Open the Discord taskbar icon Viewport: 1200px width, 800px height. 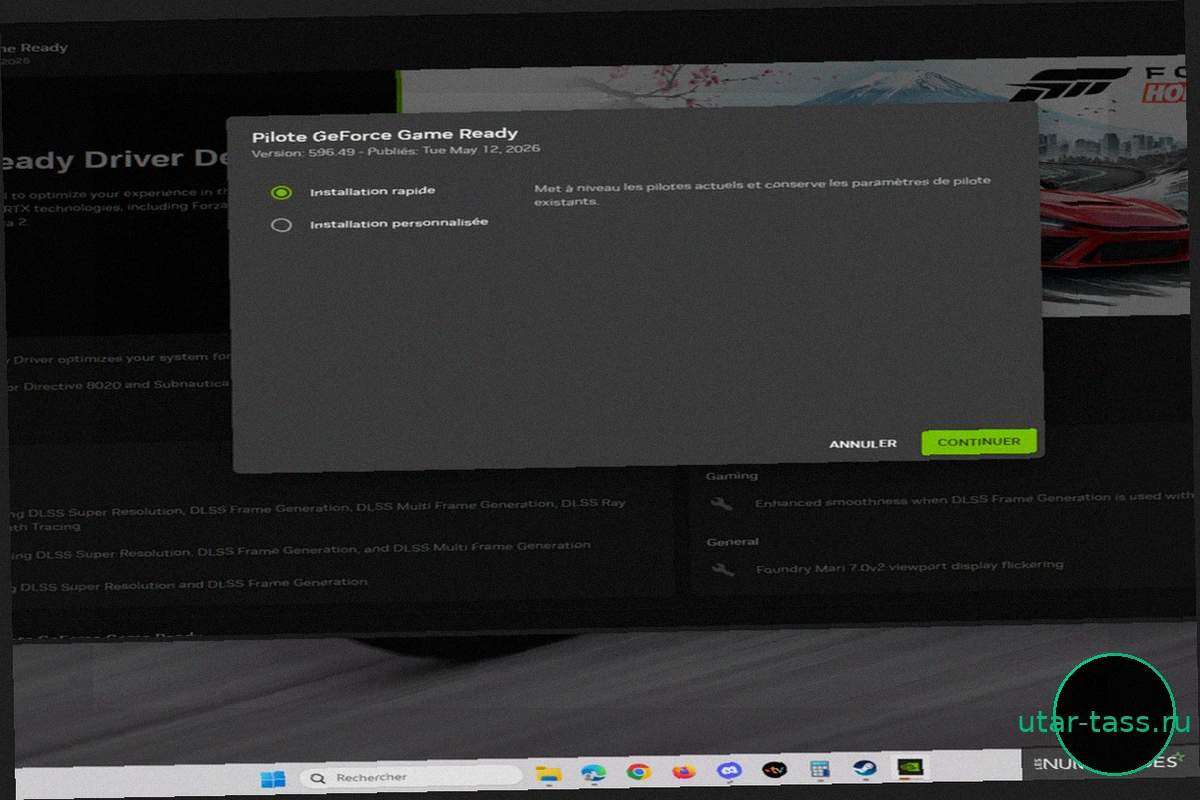729,771
